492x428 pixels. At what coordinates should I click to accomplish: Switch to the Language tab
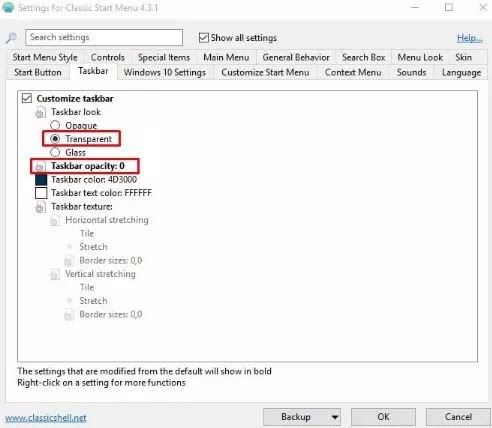[x=461, y=72]
